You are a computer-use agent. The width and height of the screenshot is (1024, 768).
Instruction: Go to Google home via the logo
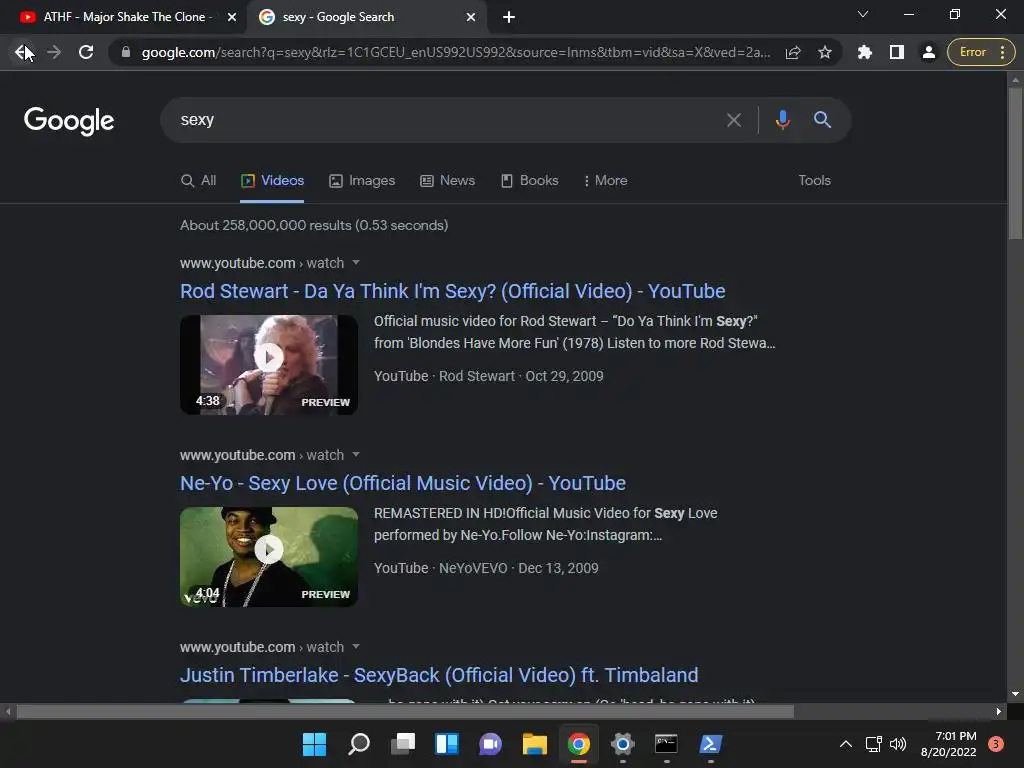pyautogui.click(x=69, y=121)
